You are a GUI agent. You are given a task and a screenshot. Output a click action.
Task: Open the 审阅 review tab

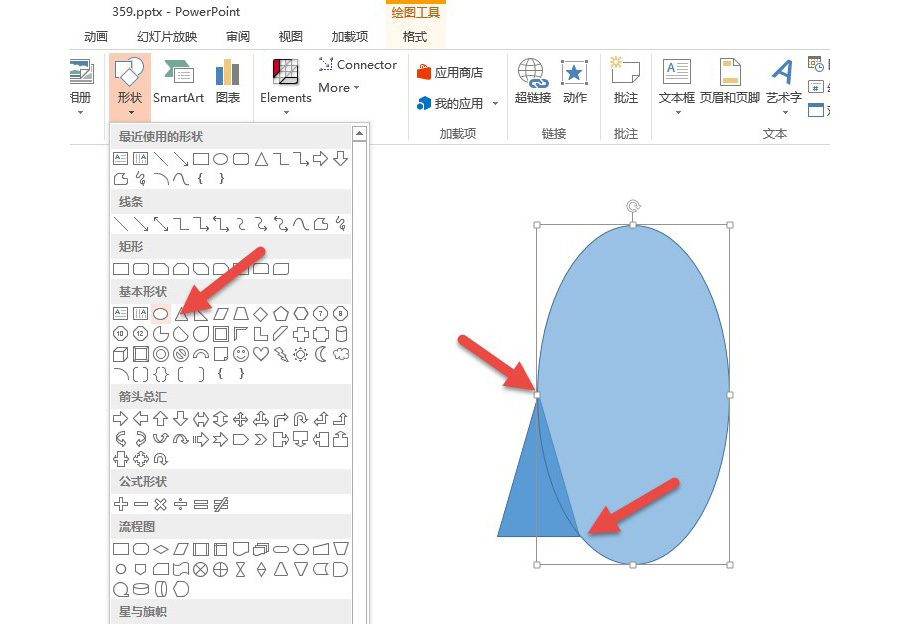tap(238, 37)
